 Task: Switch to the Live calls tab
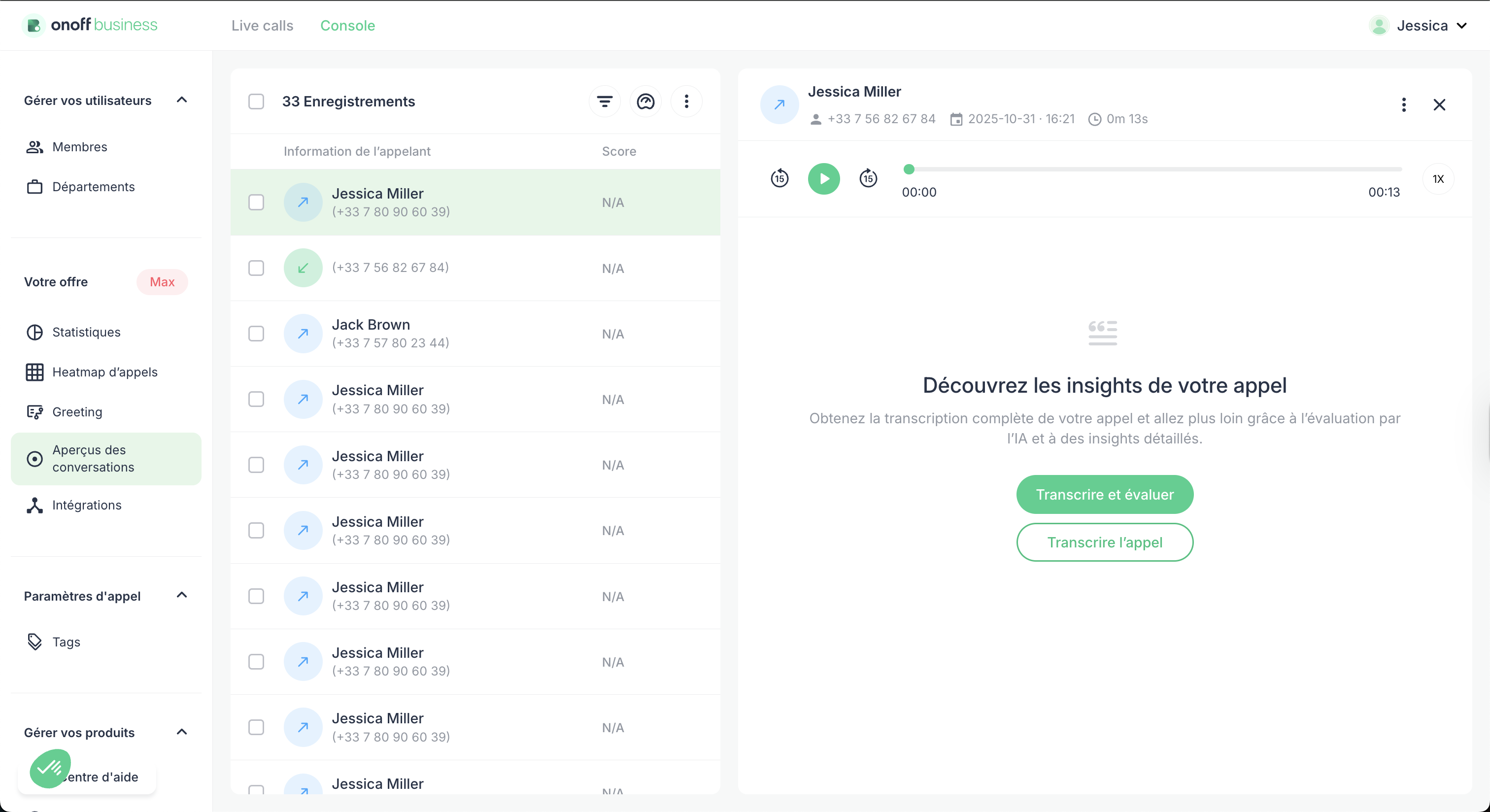point(262,26)
